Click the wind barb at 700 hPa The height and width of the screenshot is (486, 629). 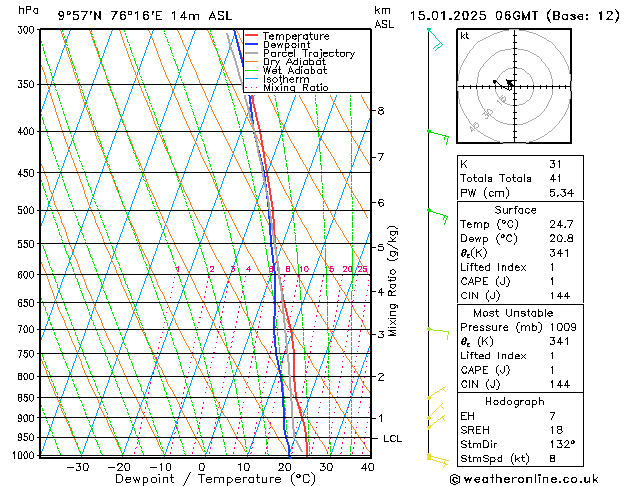click(x=438, y=333)
